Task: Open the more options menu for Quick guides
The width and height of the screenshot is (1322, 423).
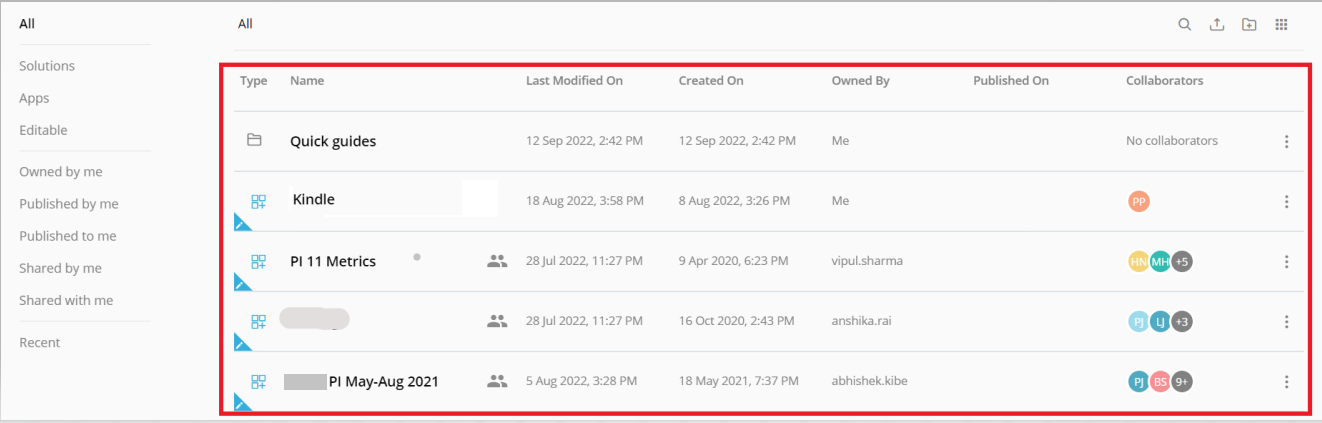Action: pyautogui.click(x=1287, y=141)
